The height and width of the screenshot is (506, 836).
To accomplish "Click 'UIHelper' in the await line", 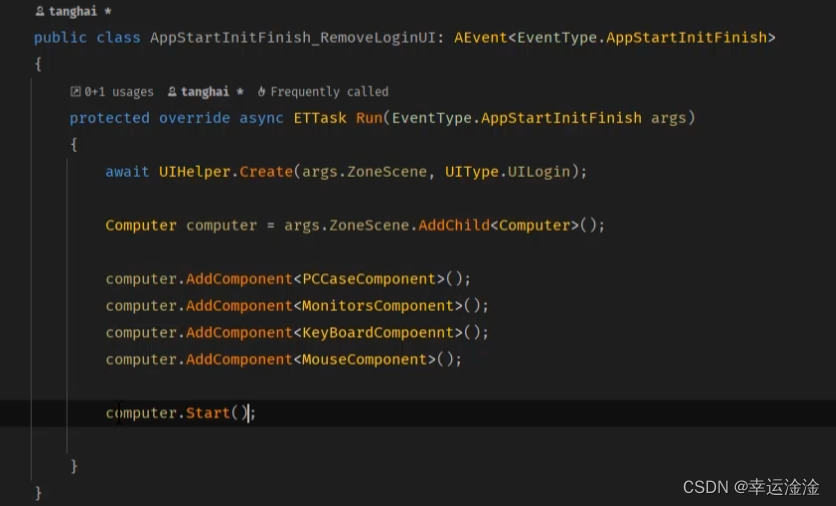I will coord(195,172).
